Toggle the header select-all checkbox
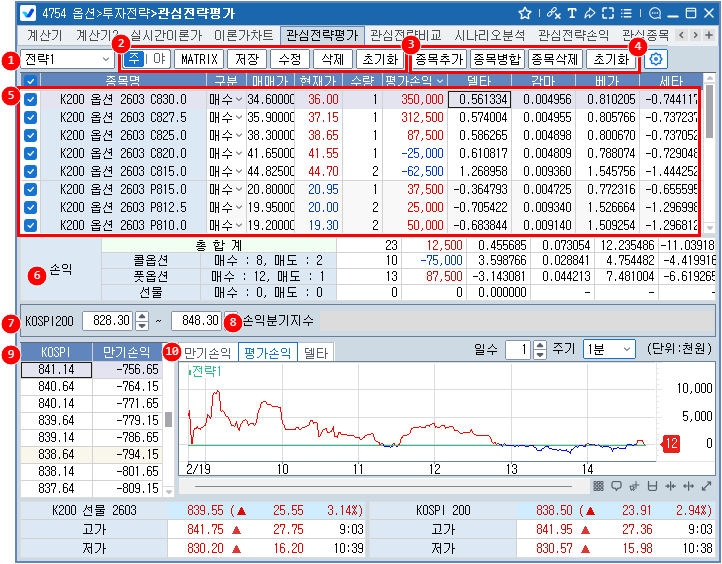 (x=31, y=80)
